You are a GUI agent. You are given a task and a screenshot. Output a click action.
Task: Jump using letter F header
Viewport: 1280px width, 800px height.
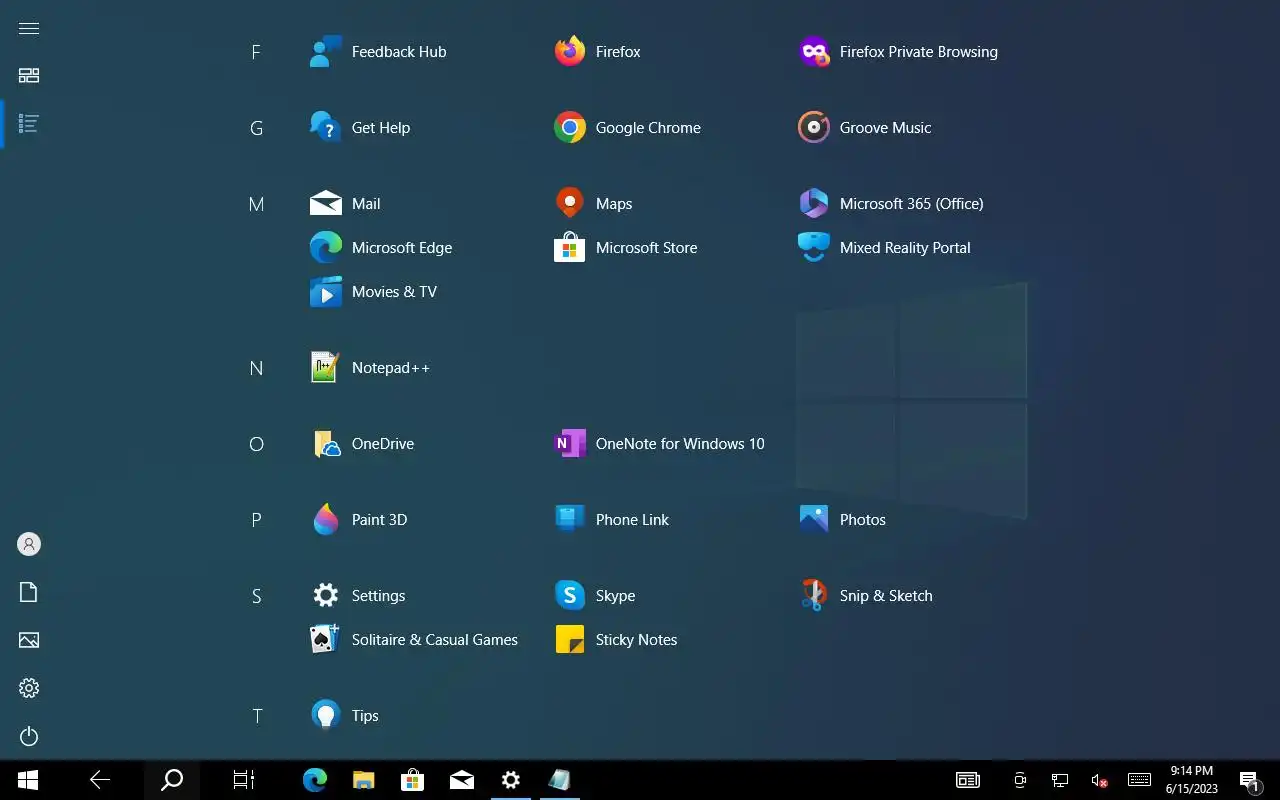pyautogui.click(x=256, y=52)
